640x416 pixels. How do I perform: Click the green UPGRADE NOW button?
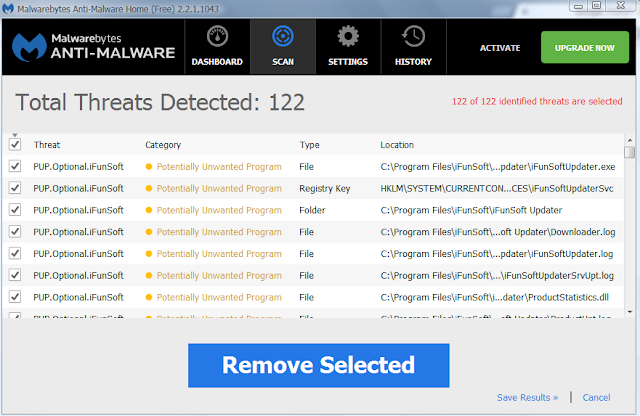point(585,47)
